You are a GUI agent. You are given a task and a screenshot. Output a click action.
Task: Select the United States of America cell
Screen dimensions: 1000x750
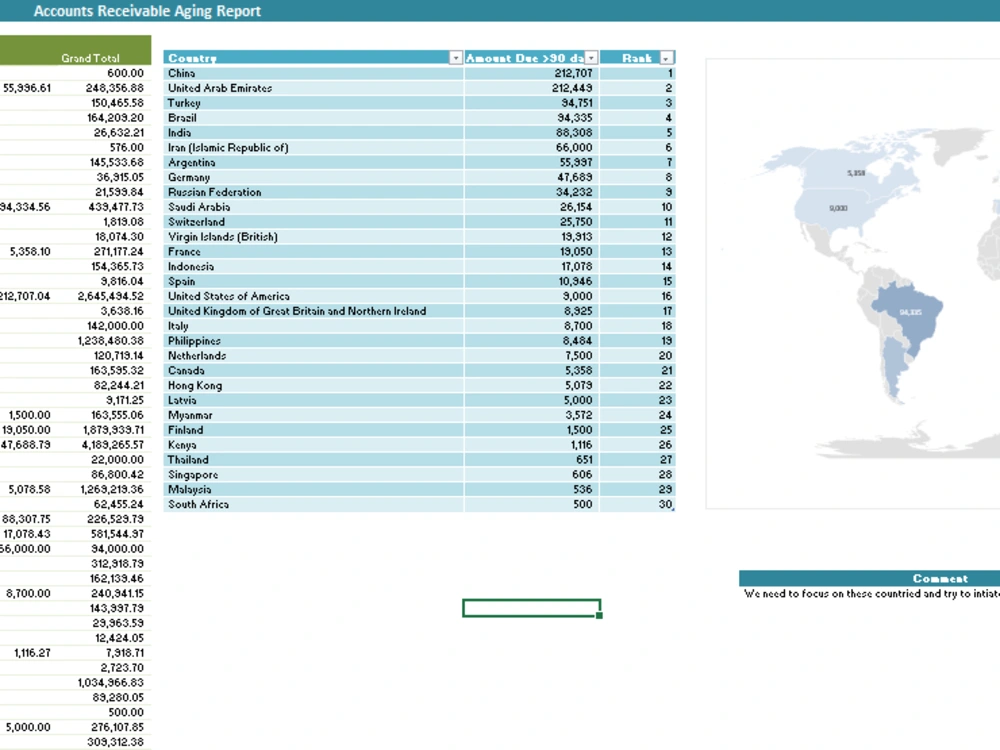click(313, 297)
